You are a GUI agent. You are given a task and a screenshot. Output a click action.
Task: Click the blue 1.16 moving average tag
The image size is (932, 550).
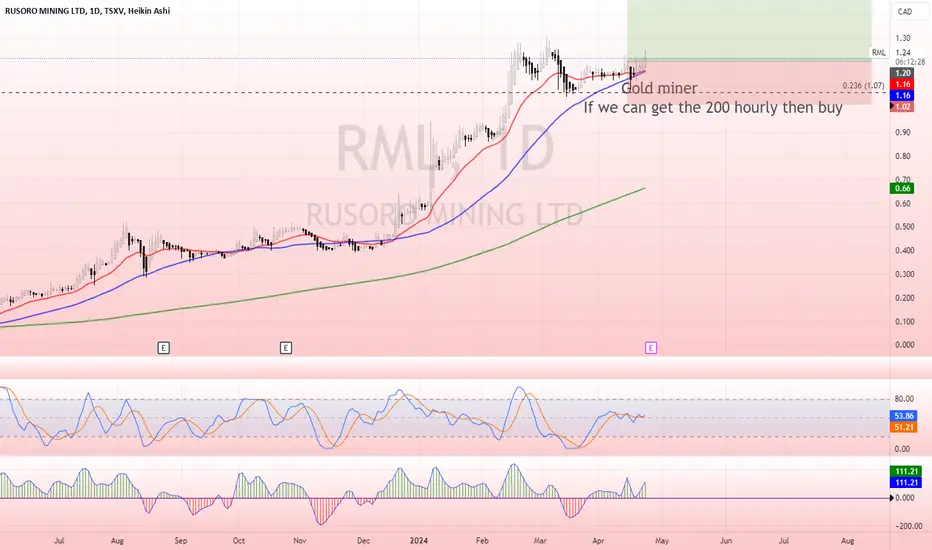tap(903, 96)
